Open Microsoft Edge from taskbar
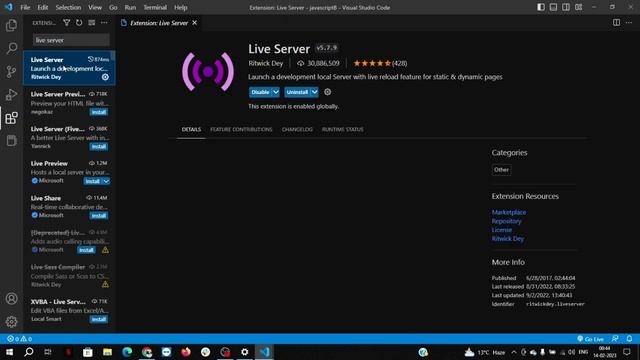The image size is (640, 360). tap(127, 352)
